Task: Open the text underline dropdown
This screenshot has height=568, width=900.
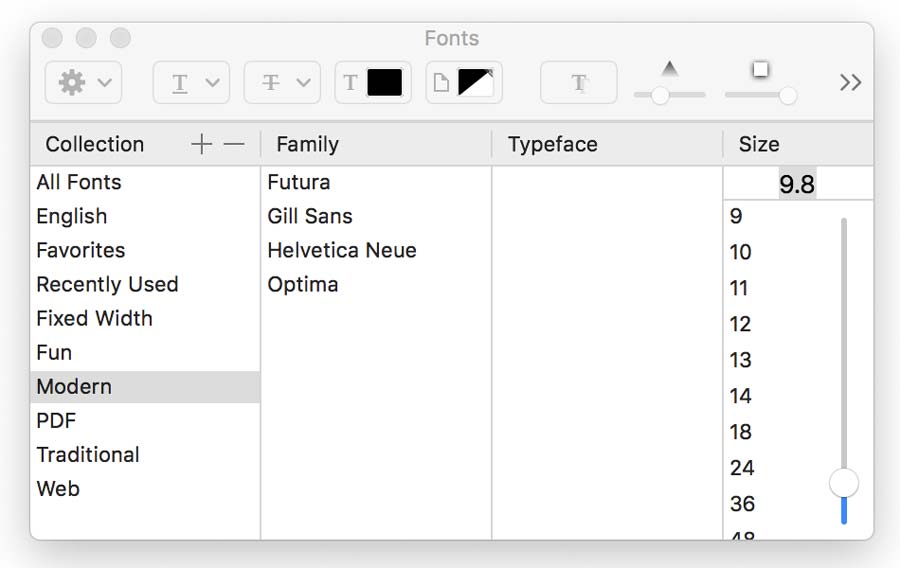Action: [x=191, y=83]
